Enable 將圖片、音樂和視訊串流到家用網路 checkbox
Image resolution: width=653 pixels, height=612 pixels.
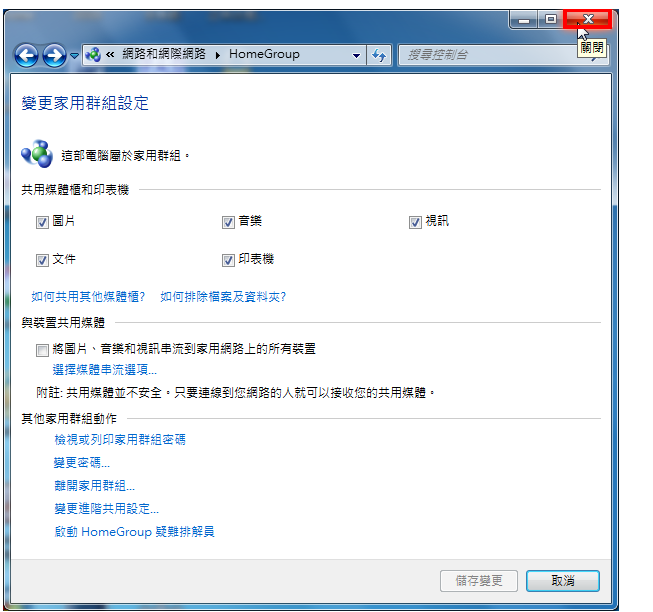42,350
